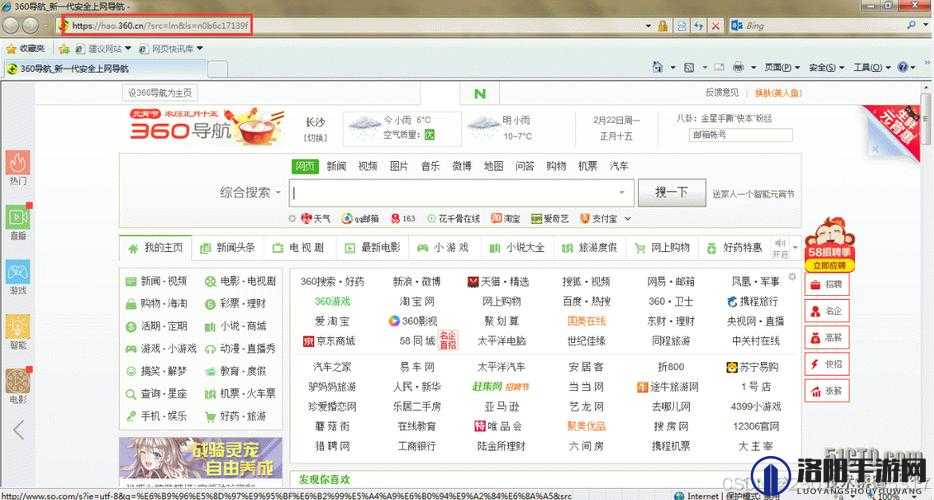
Task: Click the Home icon in the command bar
Action: point(657,67)
